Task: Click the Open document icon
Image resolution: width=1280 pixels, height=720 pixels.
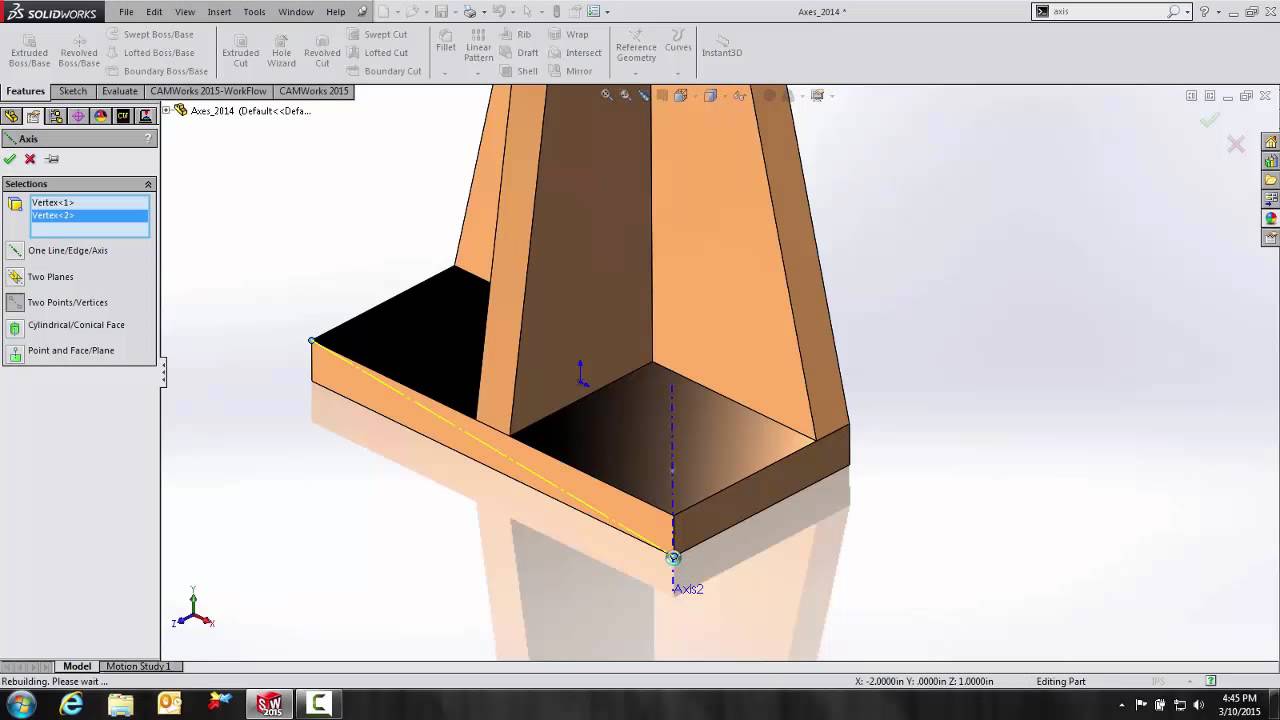Action: [411, 12]
